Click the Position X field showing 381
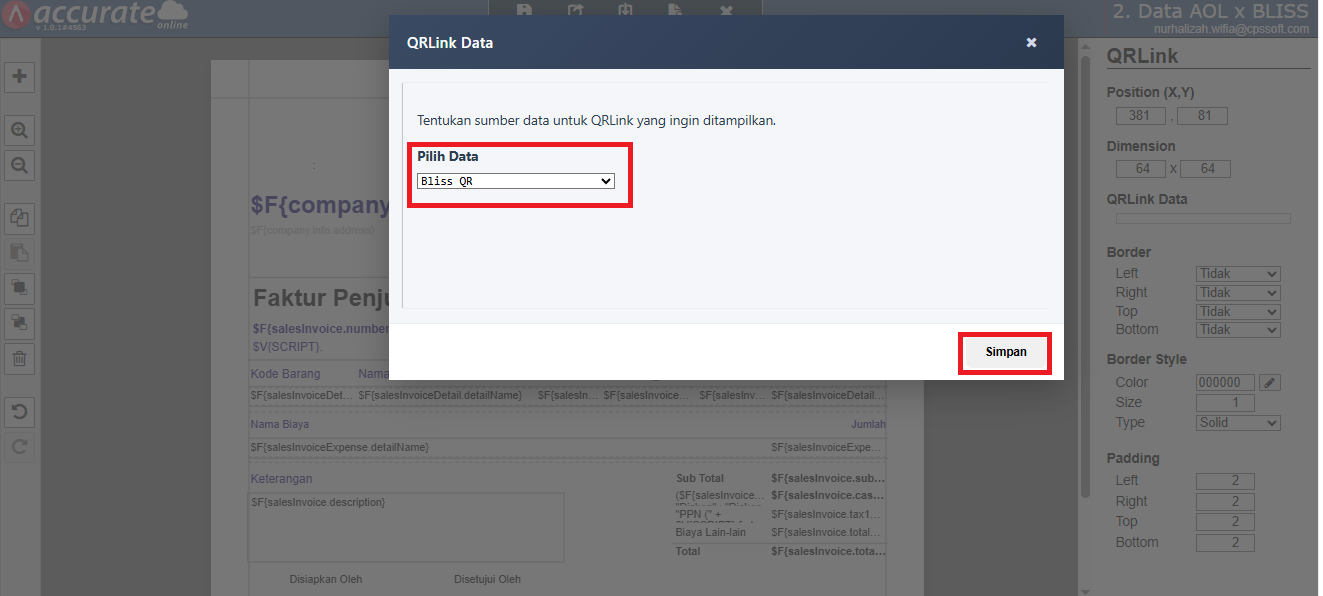Image resolution: width=1323 pixels, height=596 pixels. coord(1141,116)
